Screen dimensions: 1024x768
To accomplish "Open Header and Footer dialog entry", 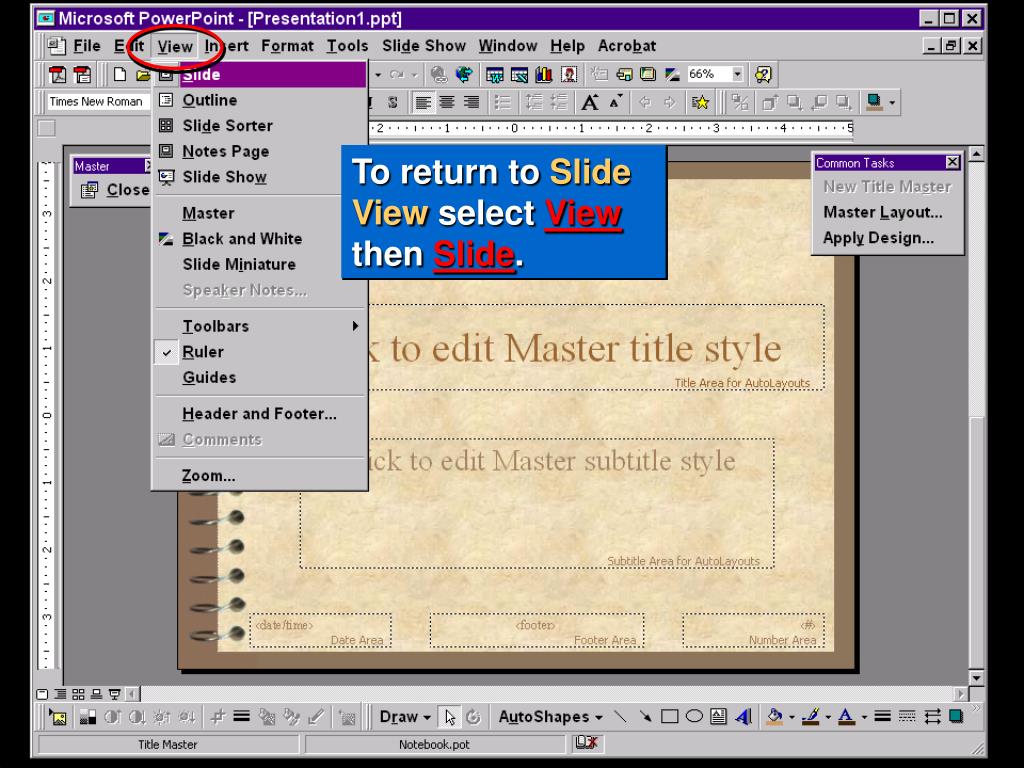I will [x=259, y=414].
